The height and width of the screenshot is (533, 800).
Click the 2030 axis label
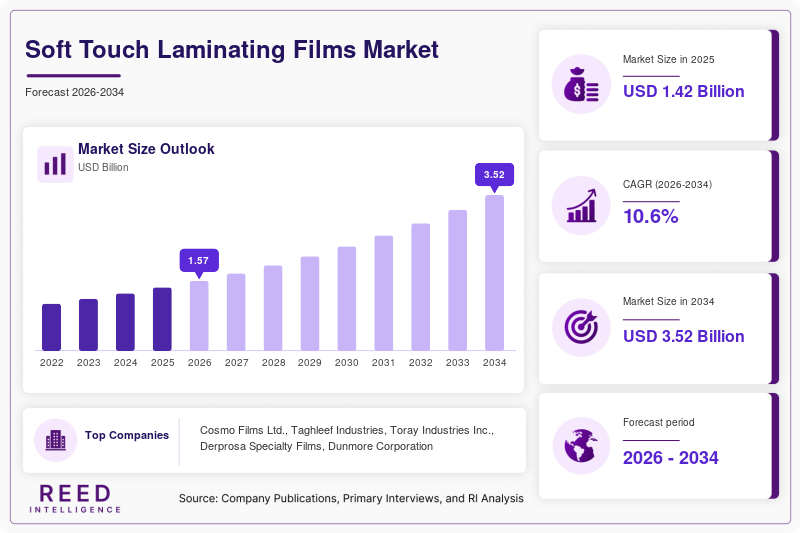(346, 363)
